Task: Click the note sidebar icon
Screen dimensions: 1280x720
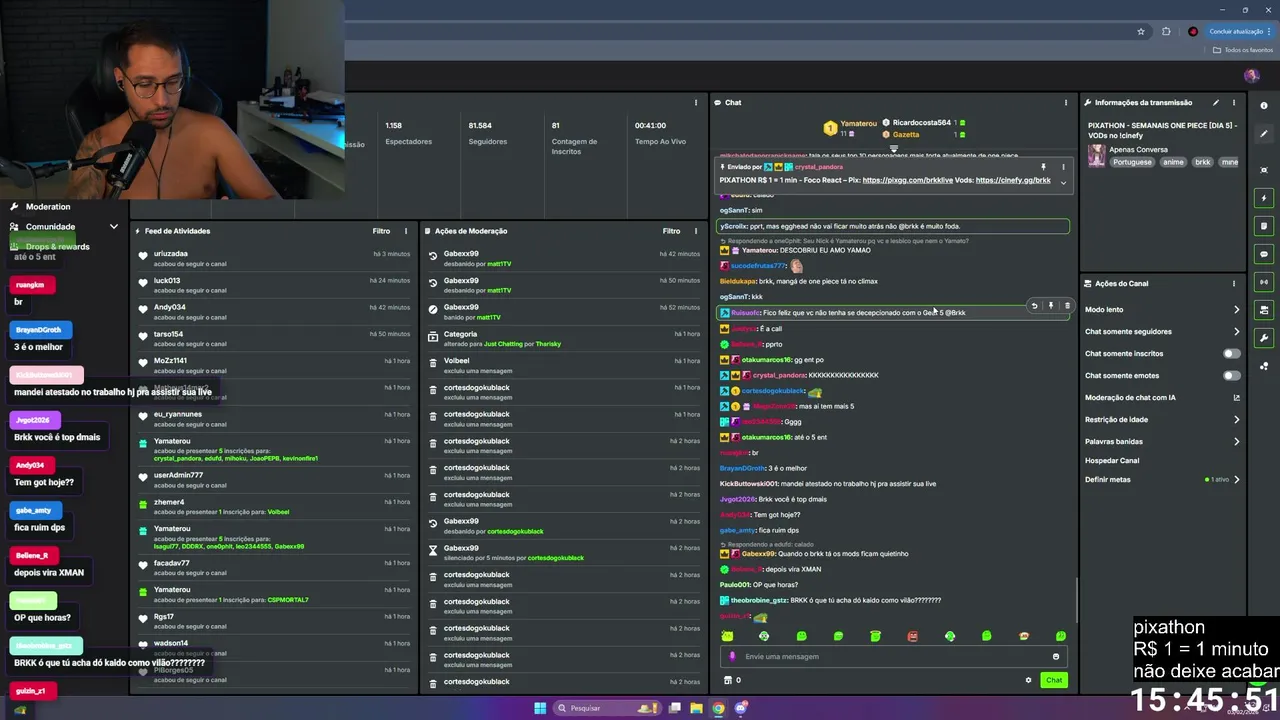Action: click(1265, 226)
